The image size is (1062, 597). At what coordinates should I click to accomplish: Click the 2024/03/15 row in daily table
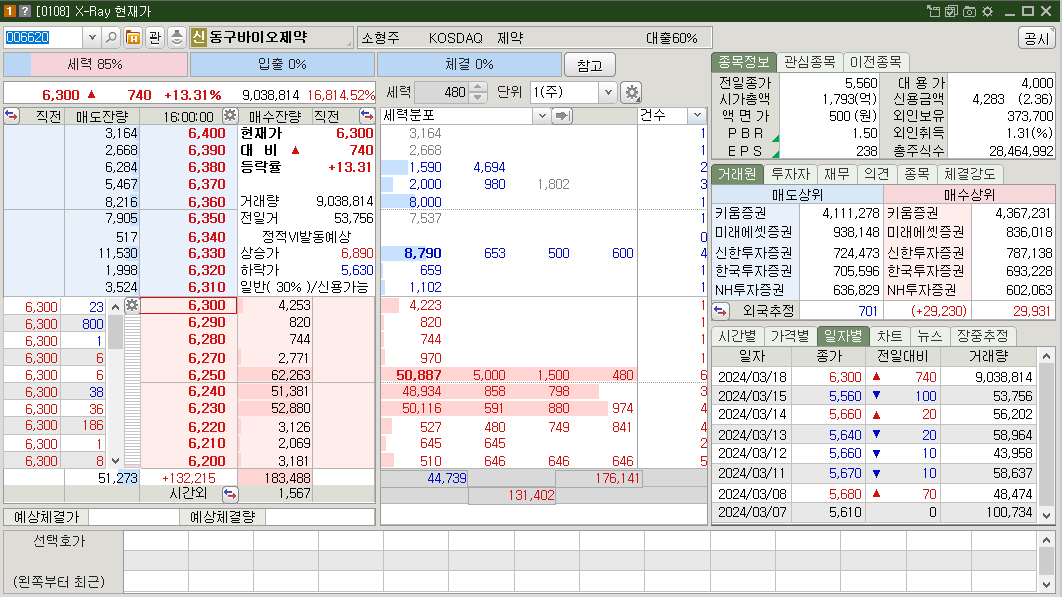coord(874,396)
